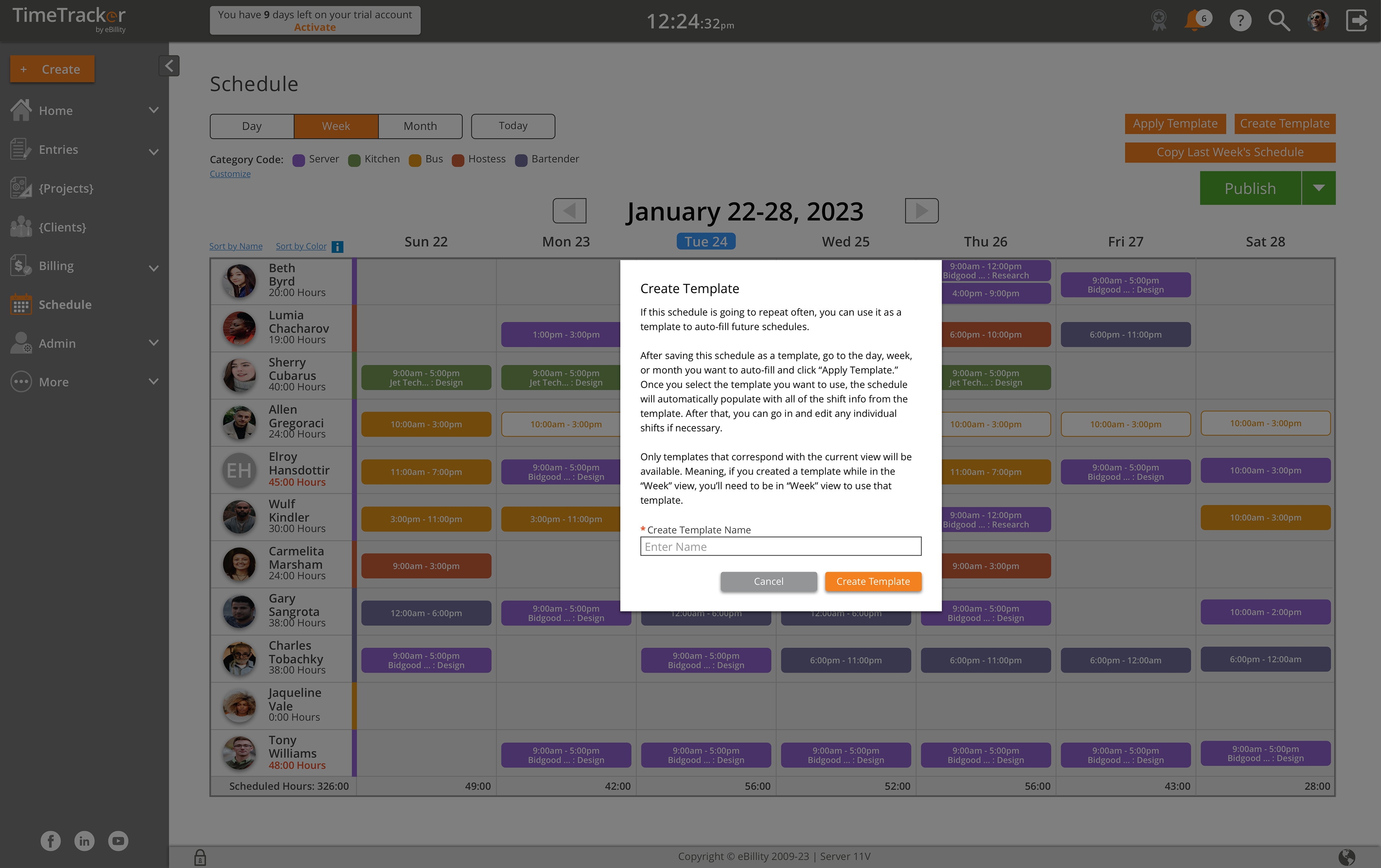1381x868 pixels.
Task: Switch to Week view
Action: 336,126
